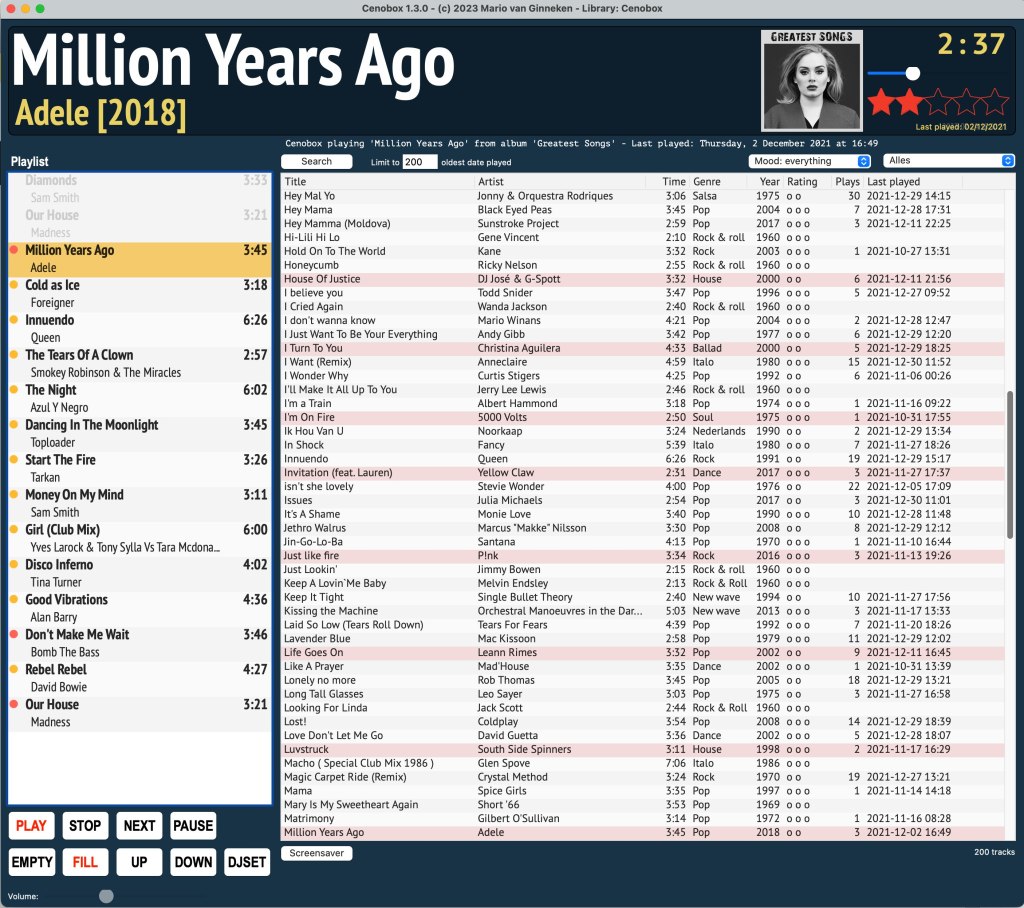Click the first red rating star
The width and height of the screenshot is (1024, 908).
tap(881, 102)
